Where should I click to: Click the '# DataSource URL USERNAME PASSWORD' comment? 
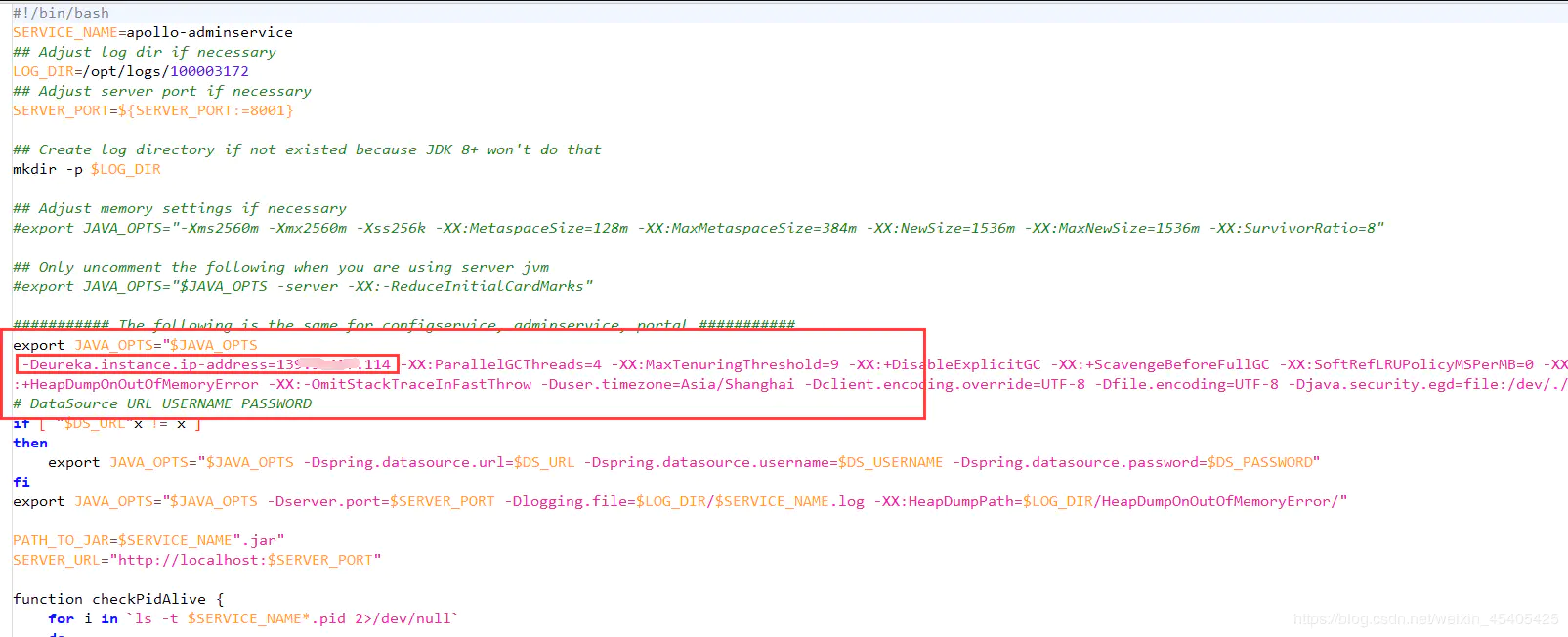point(162,403)
